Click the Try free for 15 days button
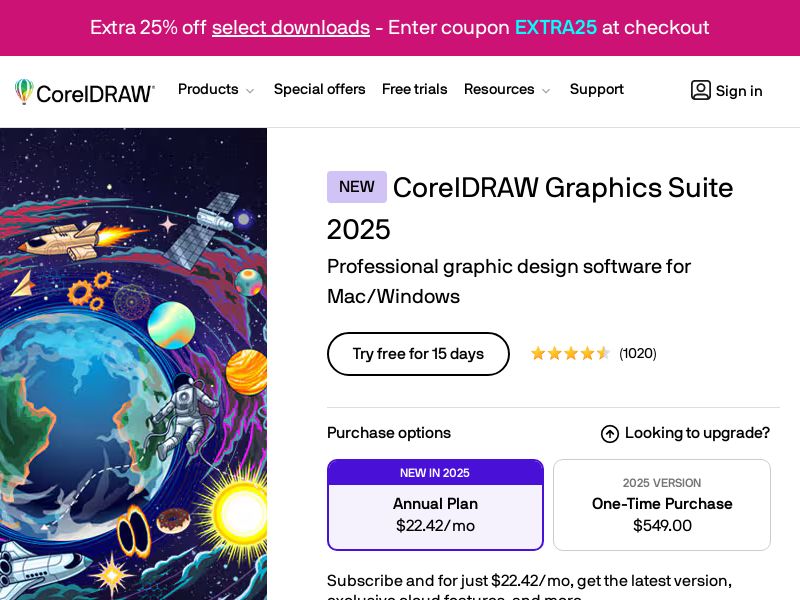This screenshot has height=600, width=800. (418, 353)
